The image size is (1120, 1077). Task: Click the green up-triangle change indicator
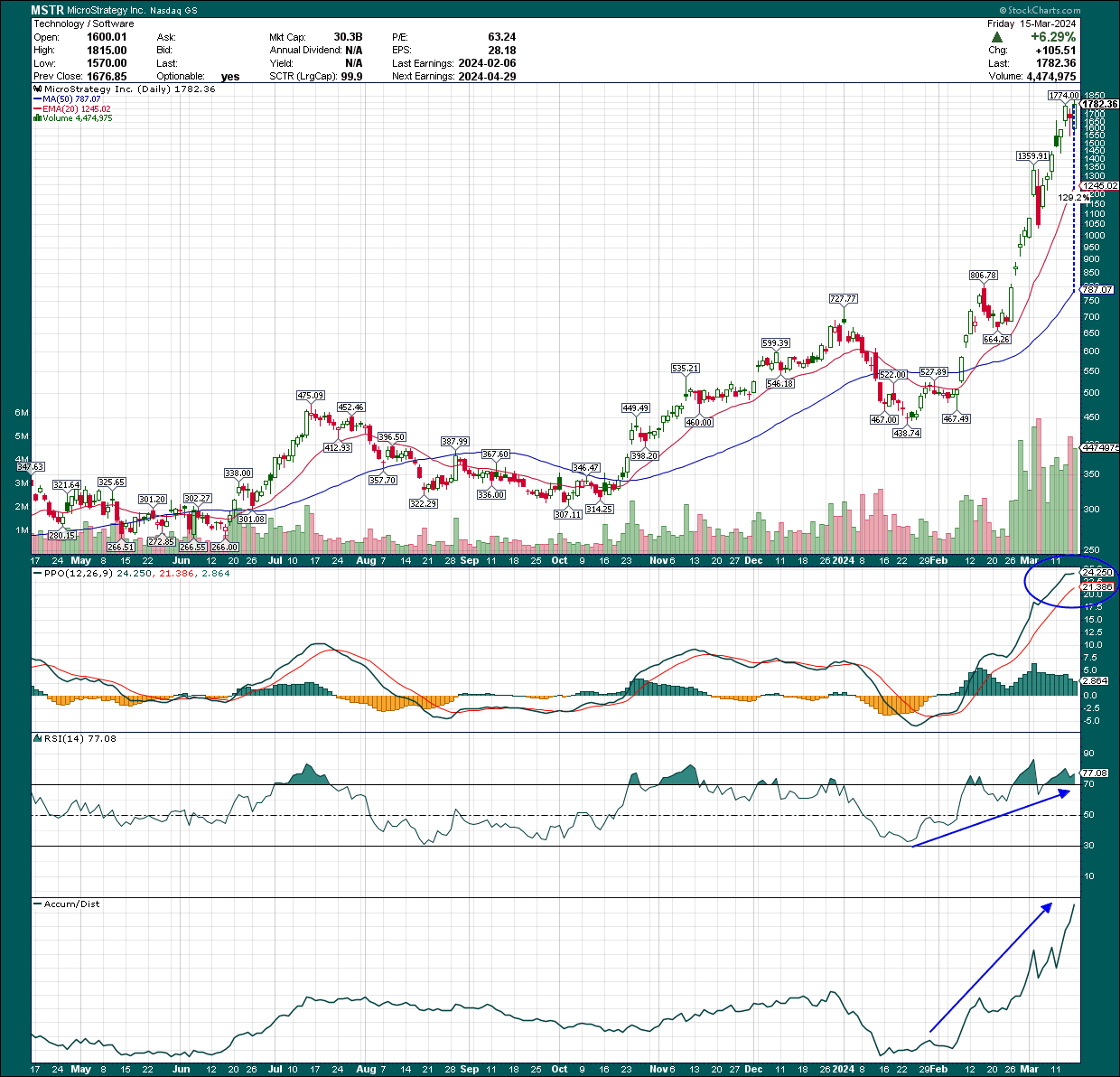pyautogui.click(x=997, y=40)
